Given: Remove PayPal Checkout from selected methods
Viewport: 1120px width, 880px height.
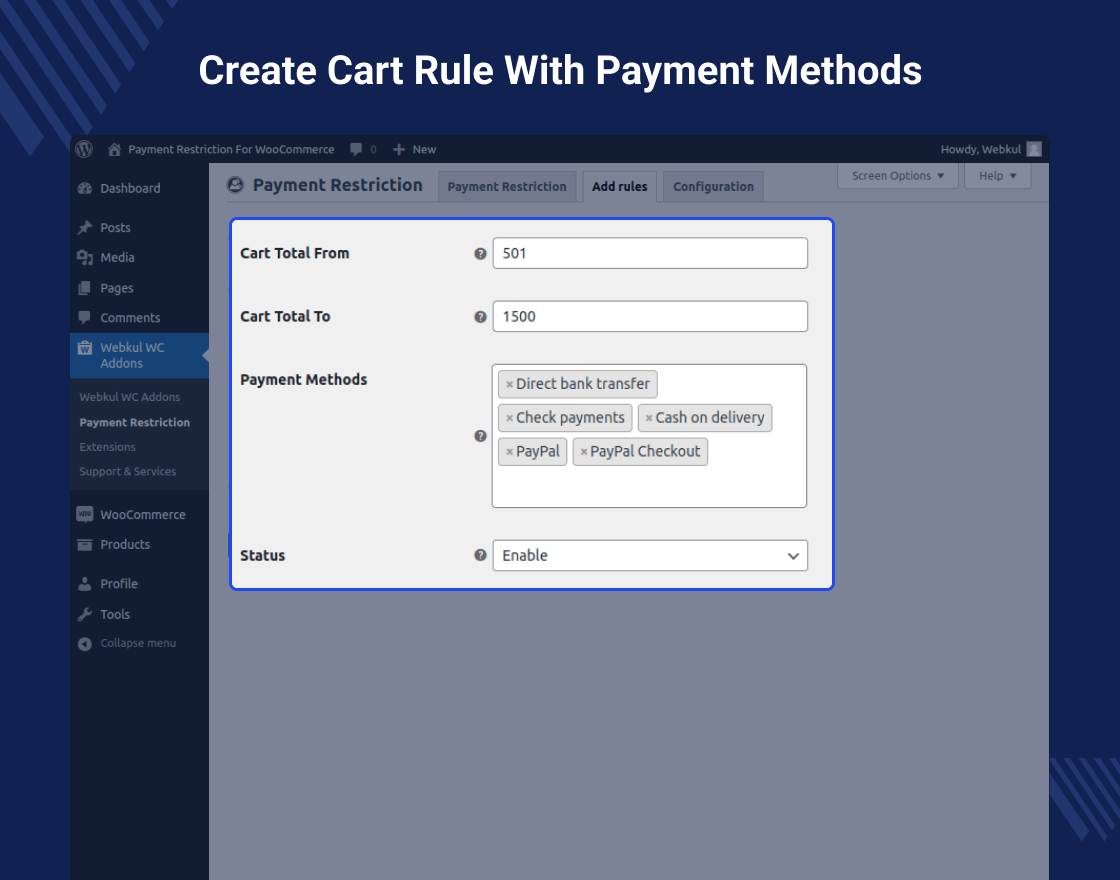Looking at the screenshot, I should [x=583, y=451].
